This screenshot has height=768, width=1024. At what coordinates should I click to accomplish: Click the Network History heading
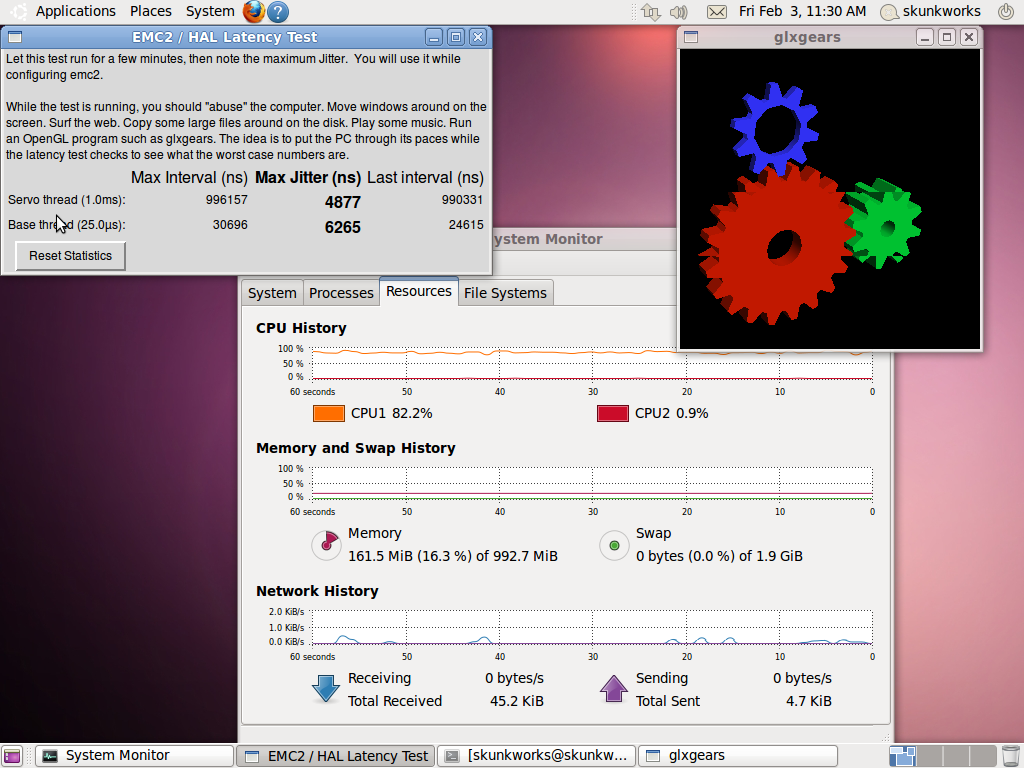point(317,591)
